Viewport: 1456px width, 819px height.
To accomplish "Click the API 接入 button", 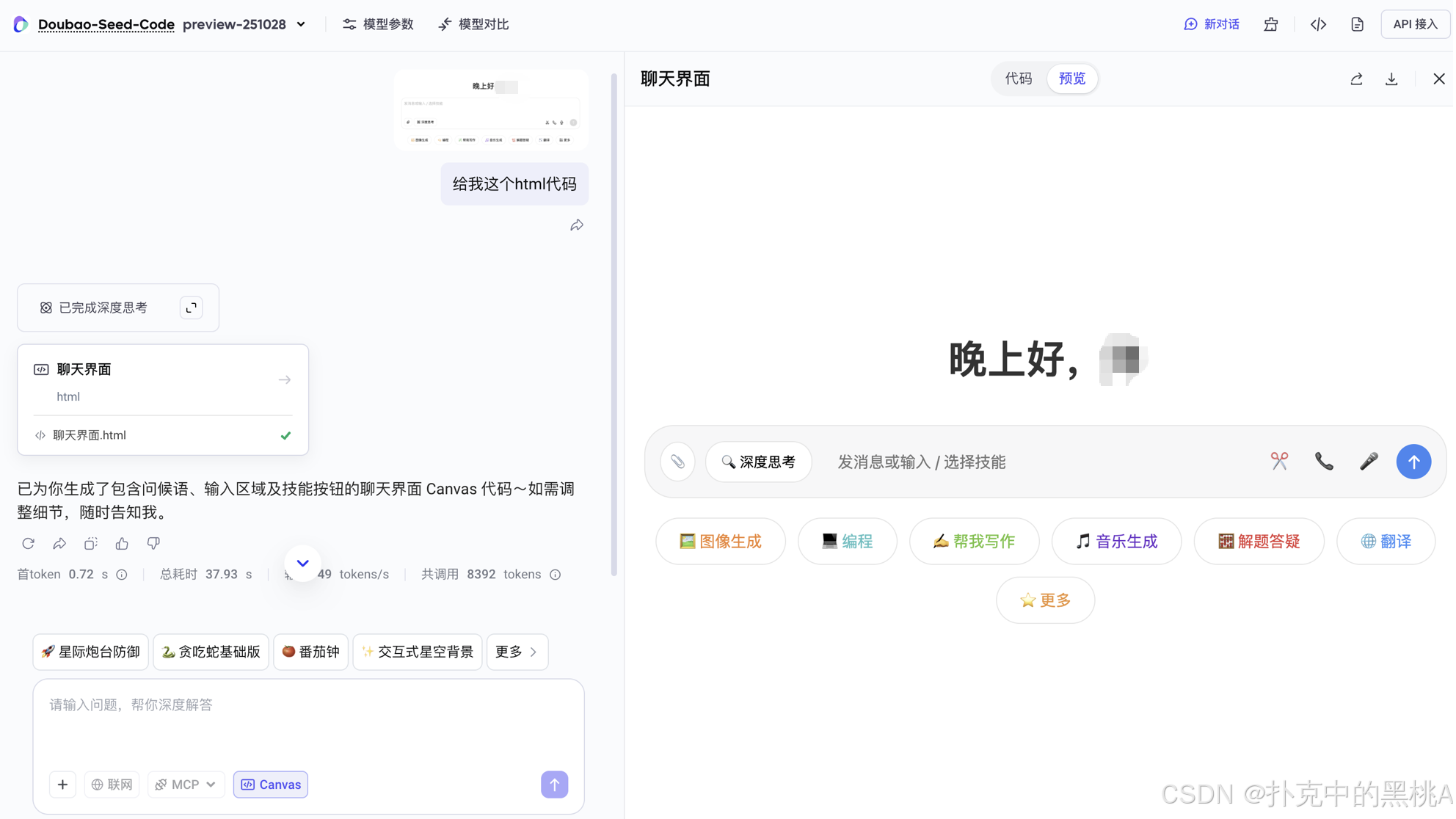I will click(1415, 23).
